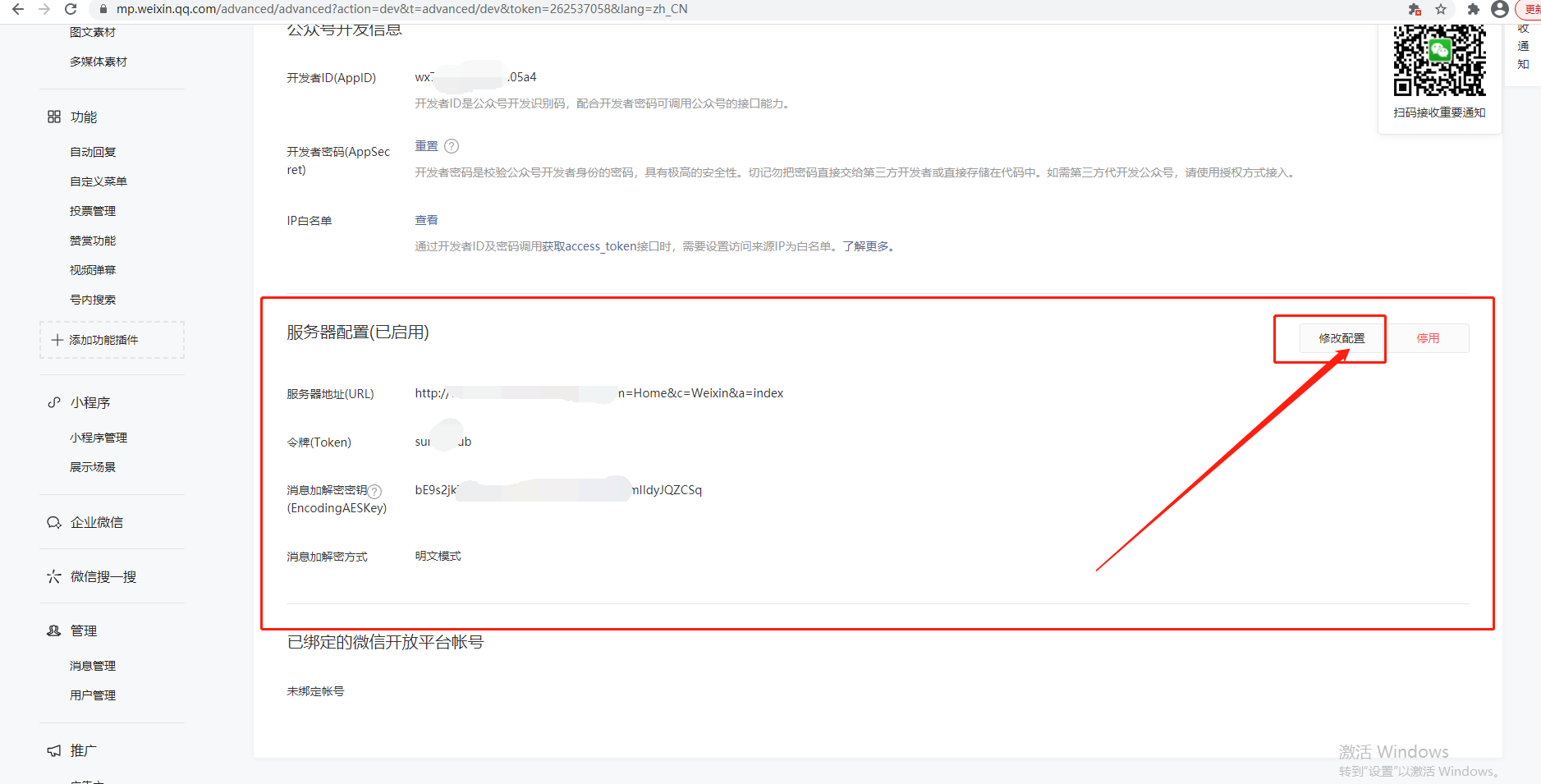Click the QR code image
1541x784 pixels.
(x=1439, y=60)
